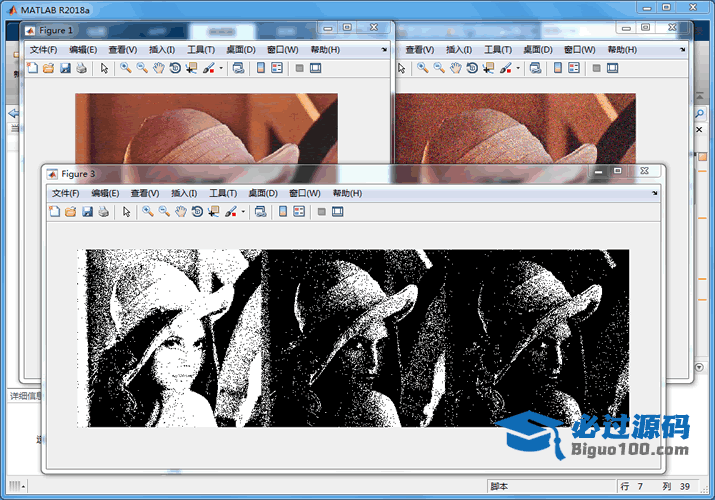Open 插入(I) menu in Figure 3
715x500 pixels.
(x=184, y=193)
